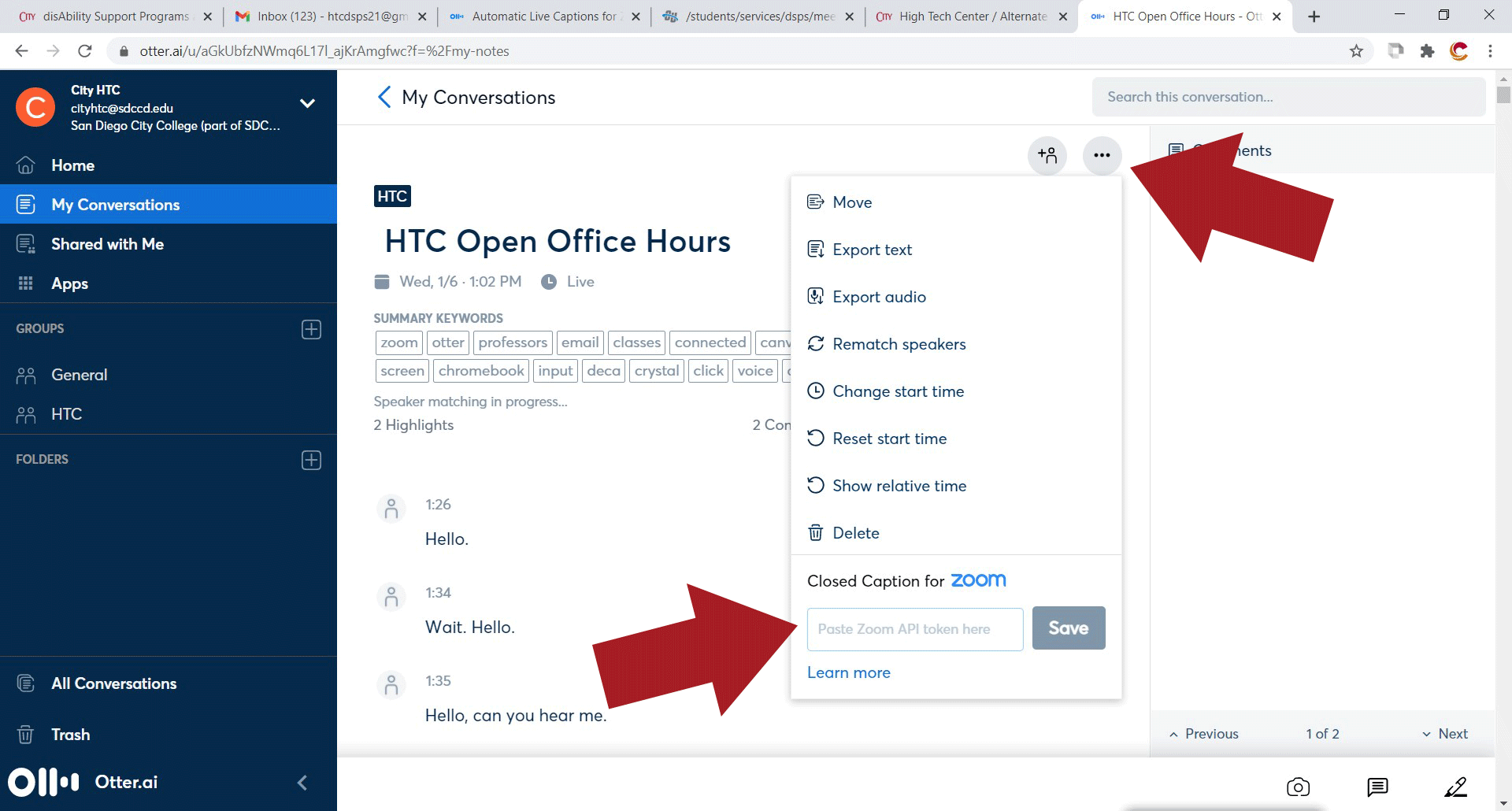Open the three-dots more options button
The width and height of the screenshot is (1512, 811).
1102,155
